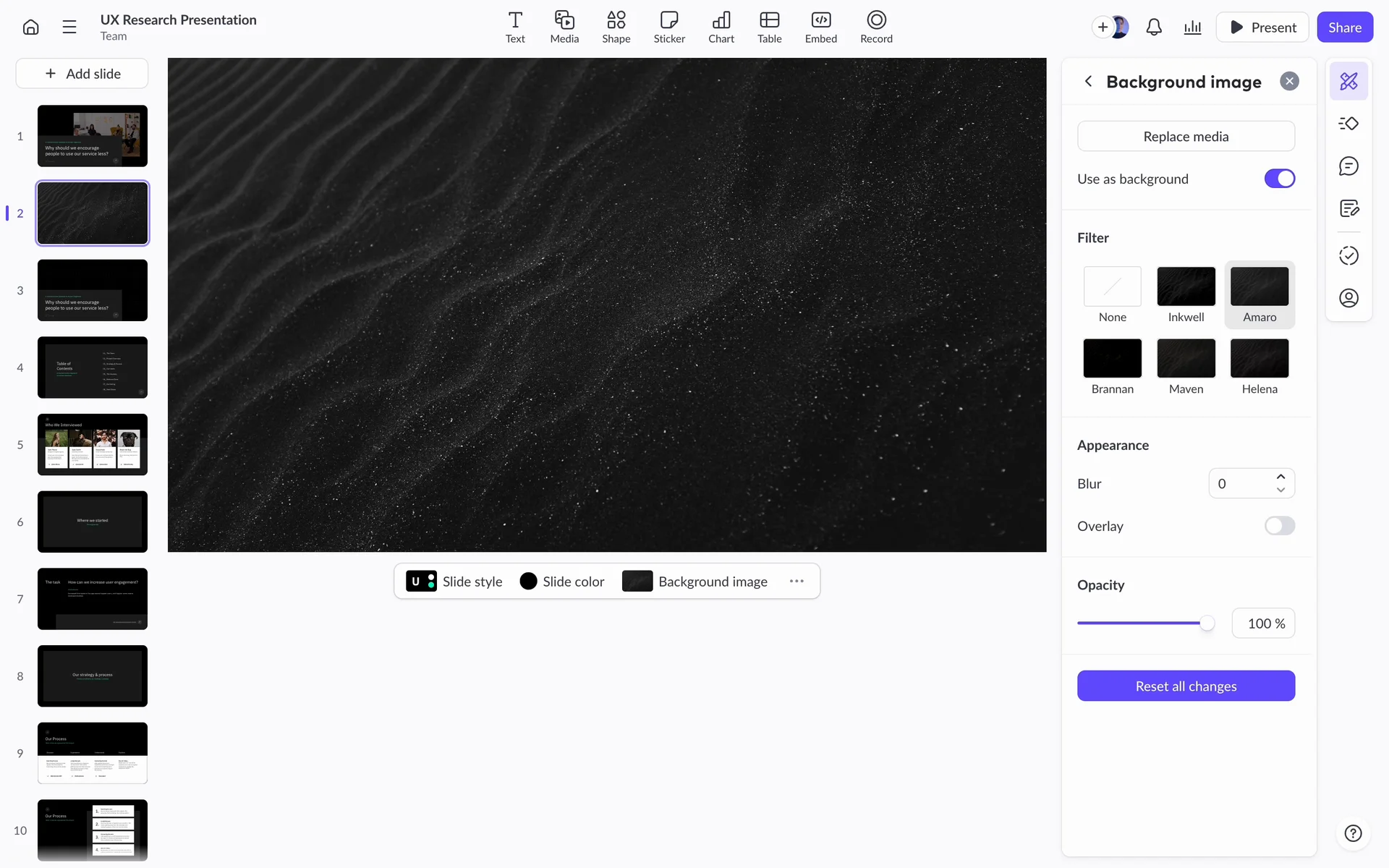This screenshot has height=868, width=1389.
Task: Open analytics bar chart icon
Action: 1192,27
